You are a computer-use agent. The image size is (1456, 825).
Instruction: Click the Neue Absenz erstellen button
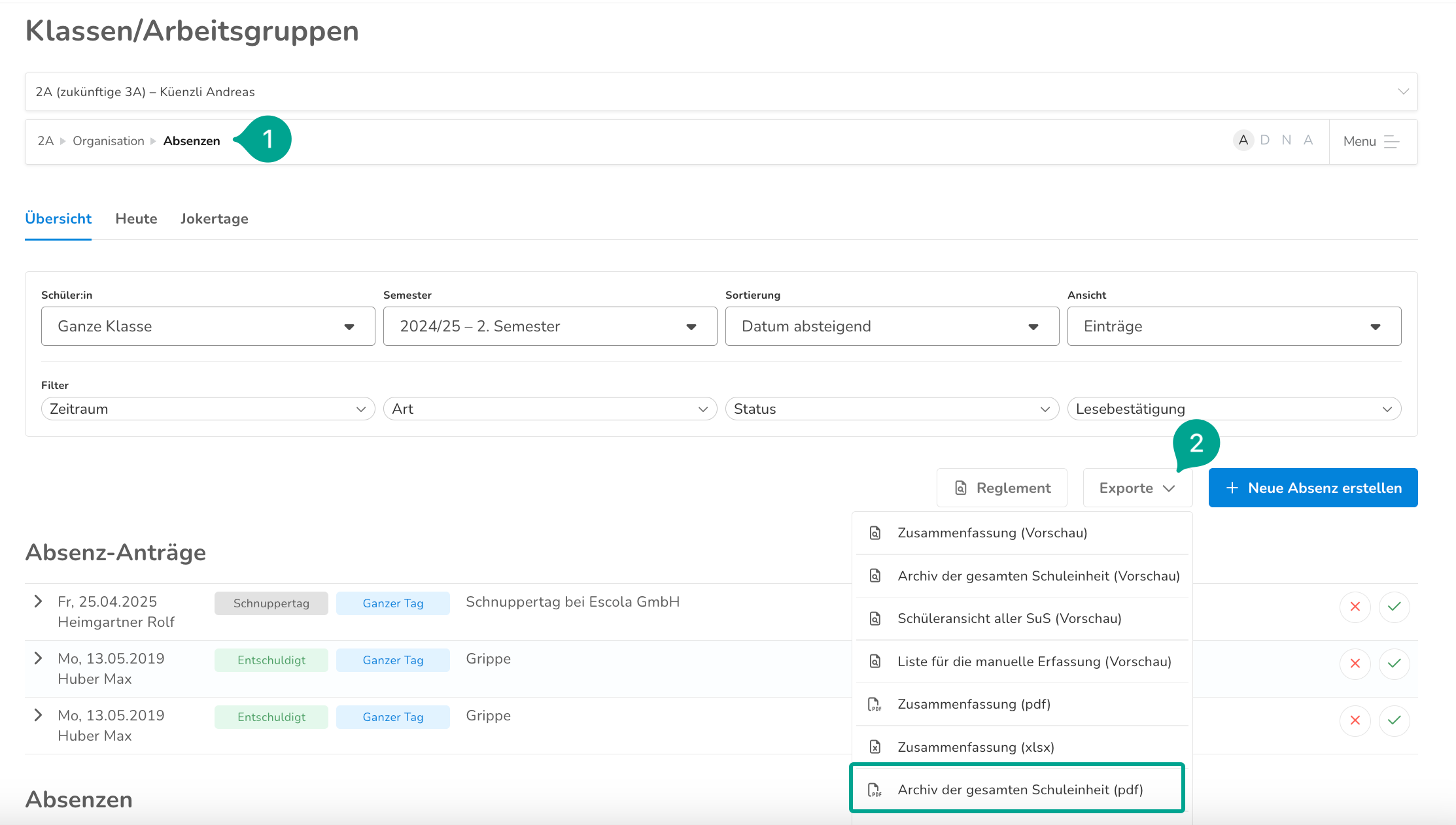pyautogui.click(x=1313, y=488)
